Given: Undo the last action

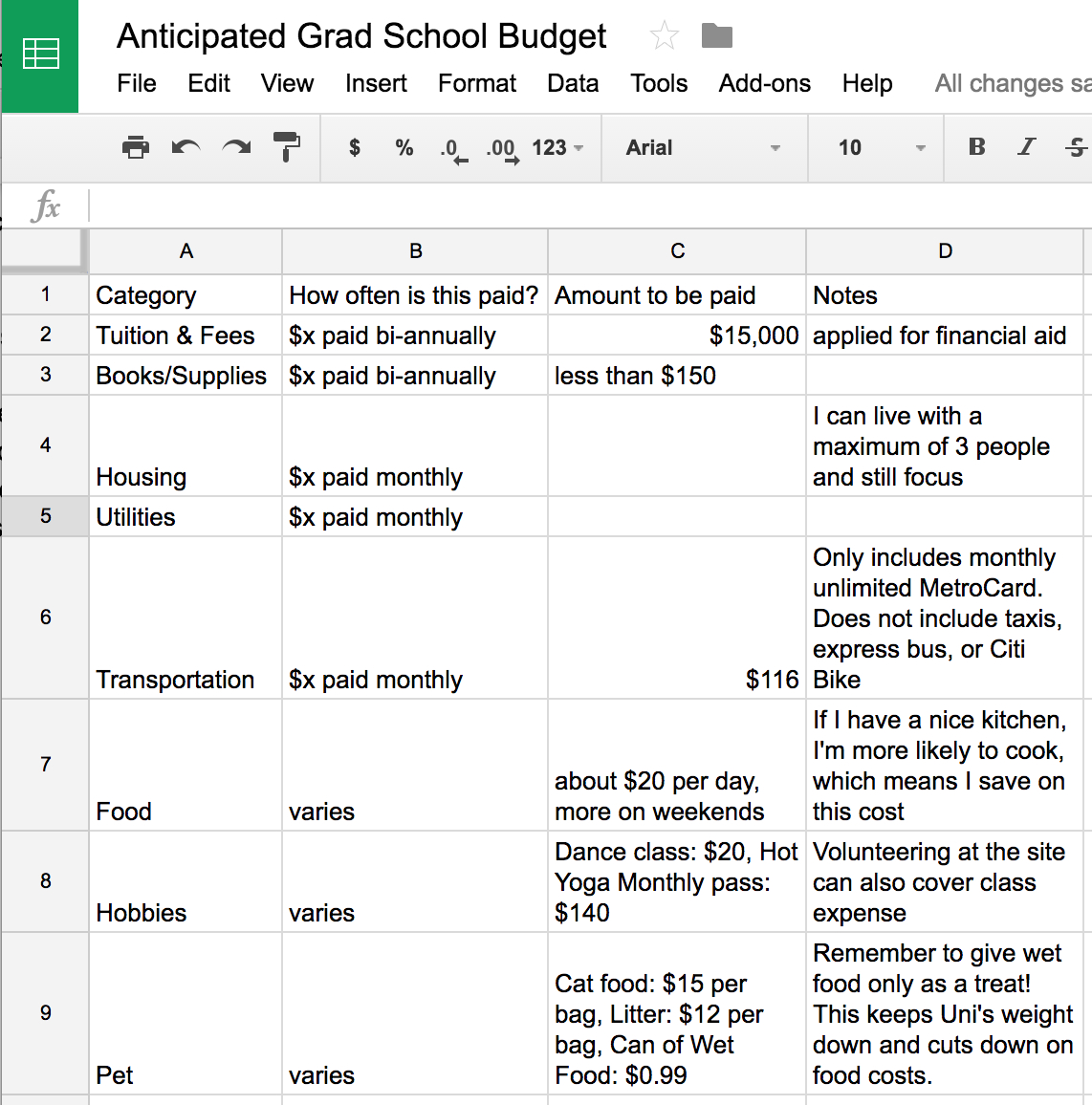Looking at the screenshot, I should click(186, 147).
